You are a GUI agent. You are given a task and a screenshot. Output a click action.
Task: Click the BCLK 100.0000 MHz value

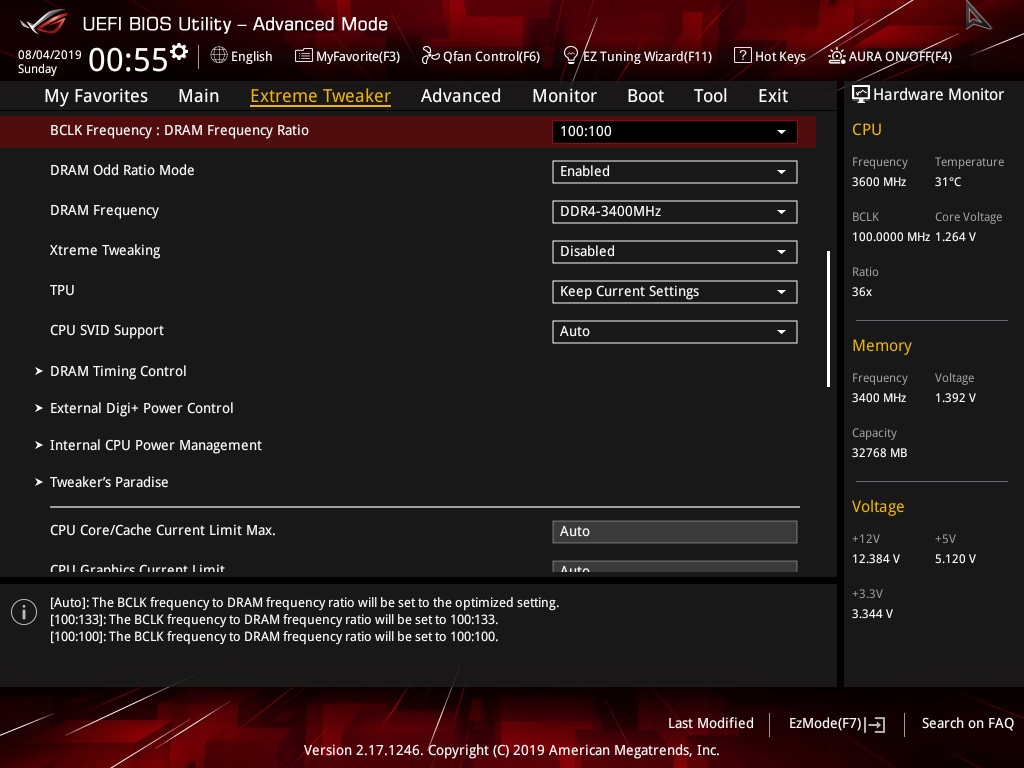[x=891, y=237]
